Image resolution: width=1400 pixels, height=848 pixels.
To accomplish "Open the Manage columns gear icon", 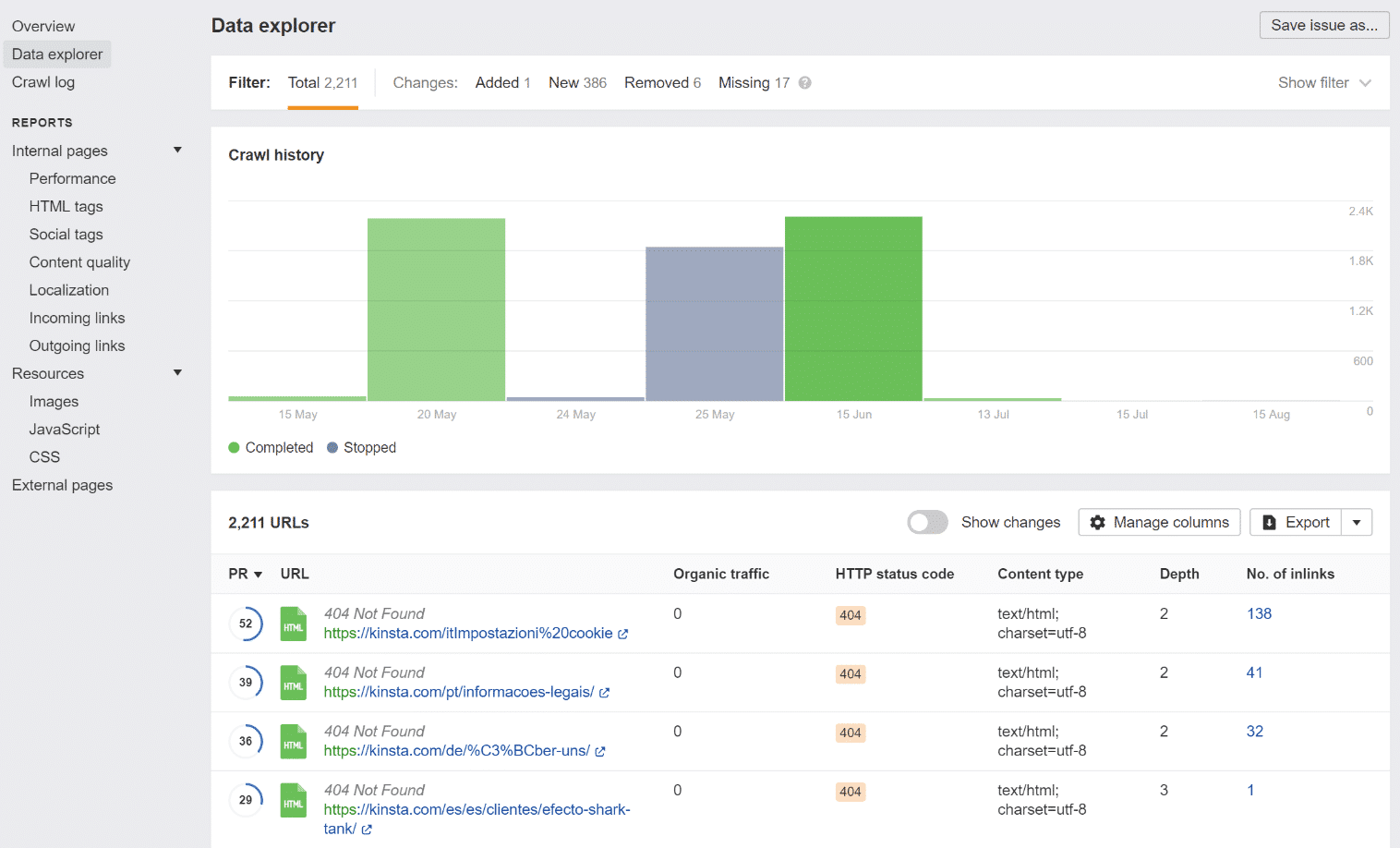I will click(x=1097, y=522).
